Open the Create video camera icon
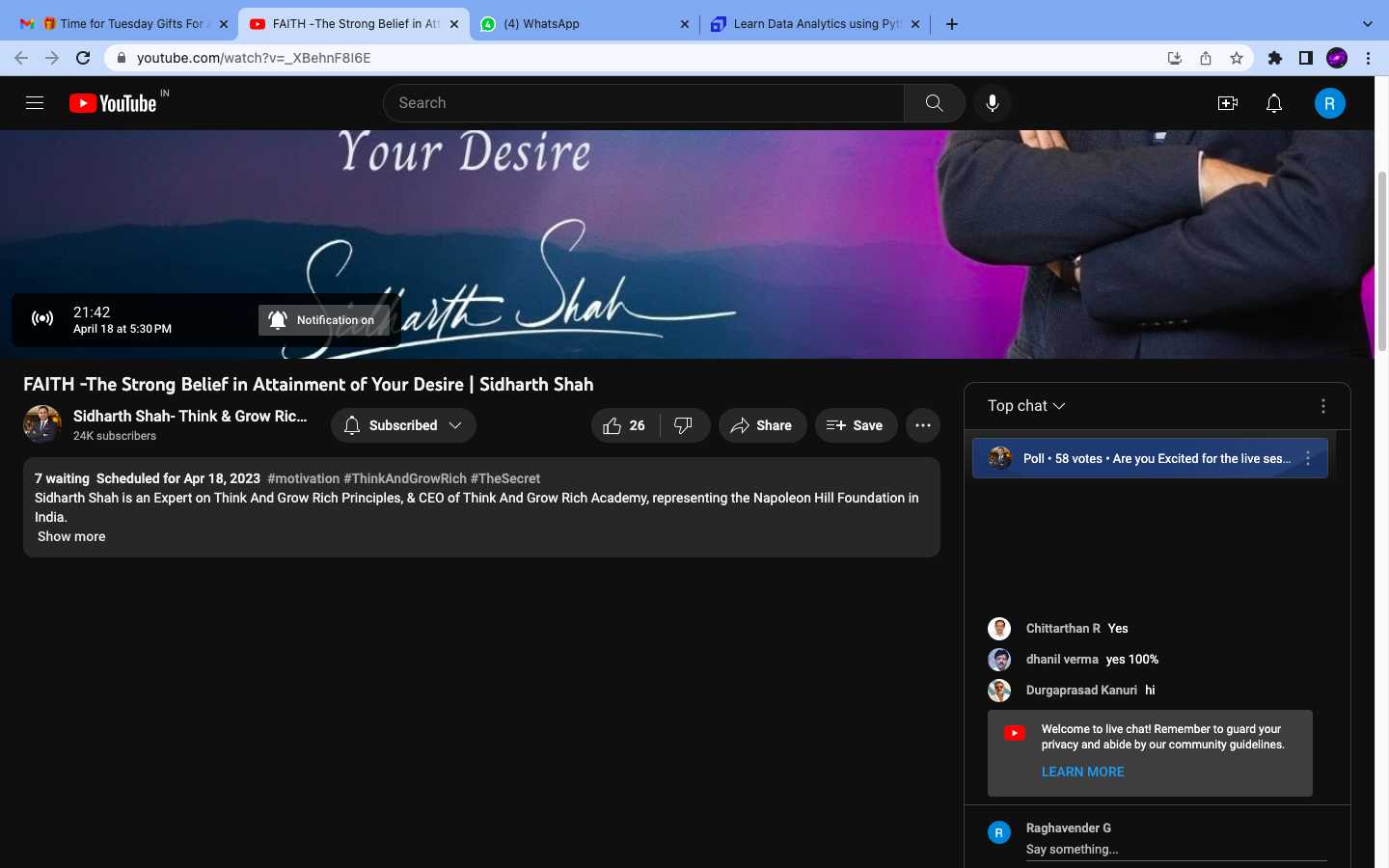Image resolution: width=1389 pixels, height=868 pixels. pos(1227,103)
